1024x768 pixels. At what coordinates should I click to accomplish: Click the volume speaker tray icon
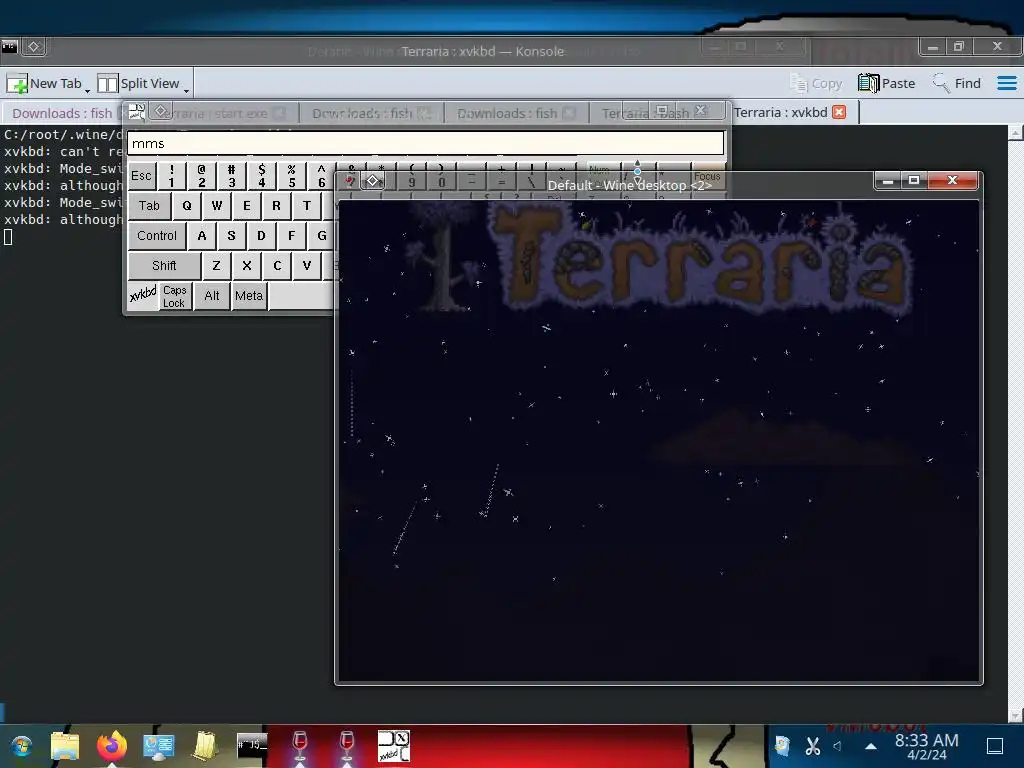coord(838,746)
